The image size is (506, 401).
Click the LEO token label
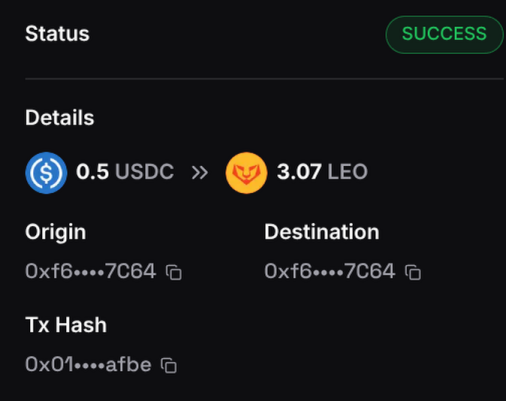click(x=348, y=172)
